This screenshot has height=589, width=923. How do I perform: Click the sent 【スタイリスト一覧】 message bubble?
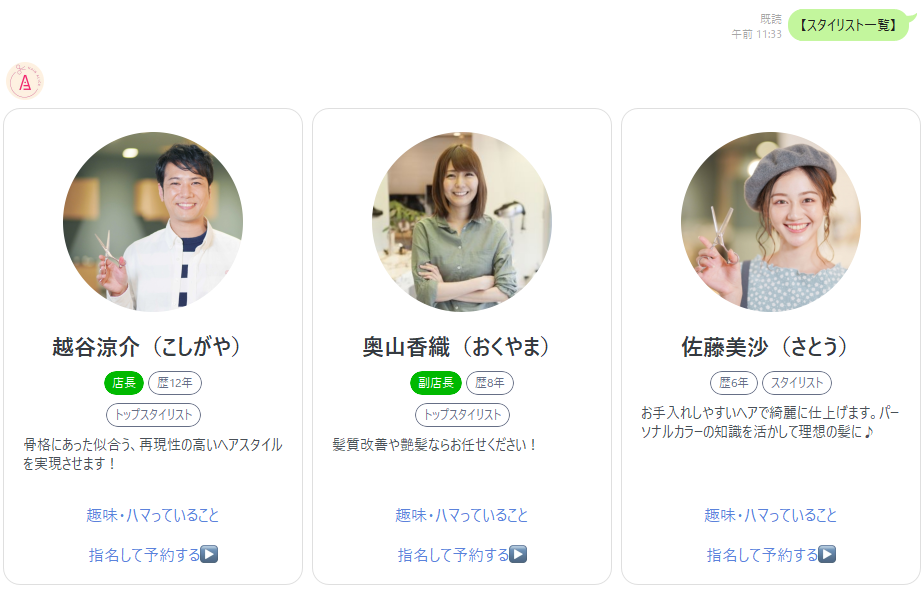pyautogui.click(x=851, y=25)
